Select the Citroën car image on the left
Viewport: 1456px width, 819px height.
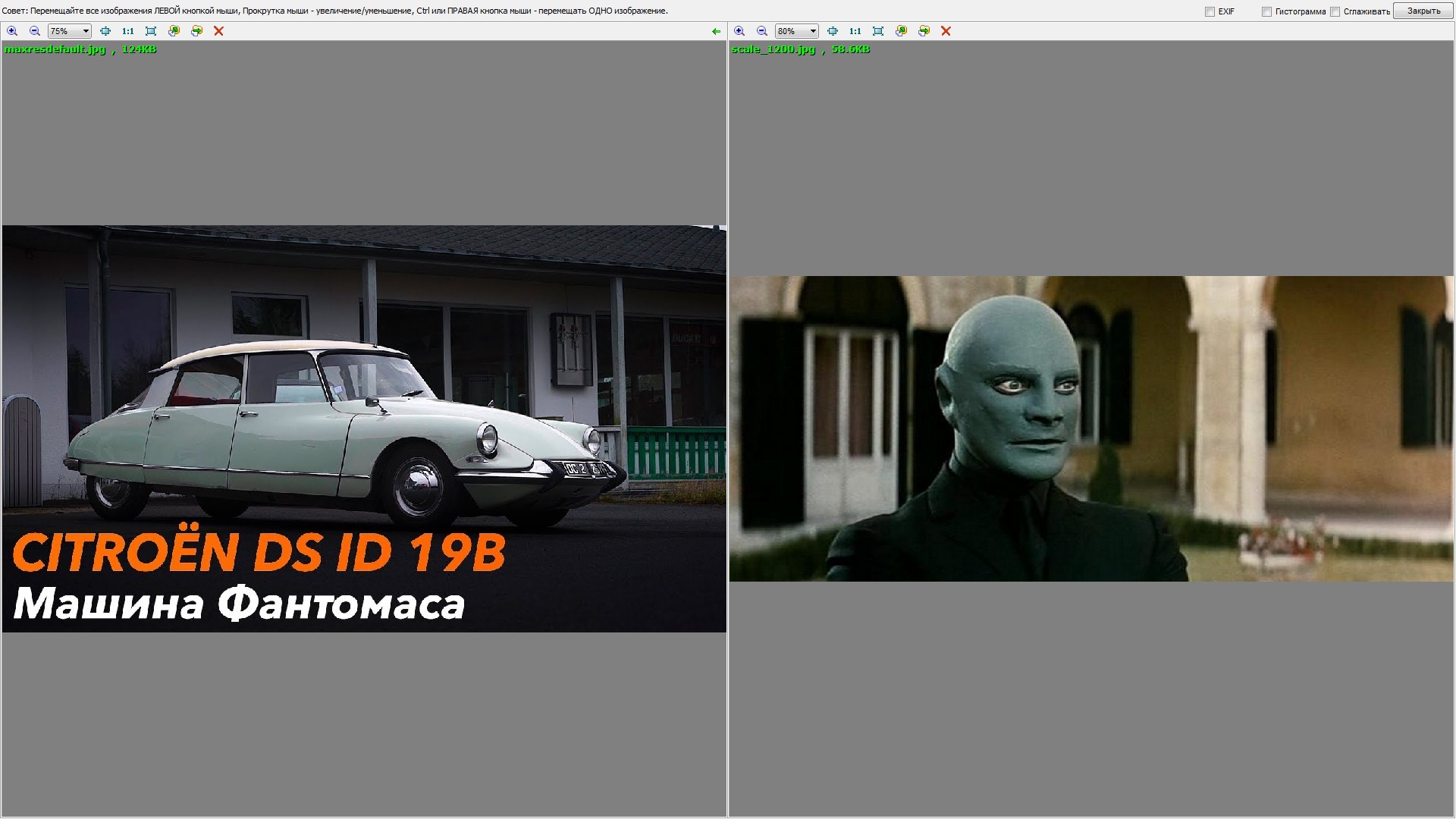(364, 428)
